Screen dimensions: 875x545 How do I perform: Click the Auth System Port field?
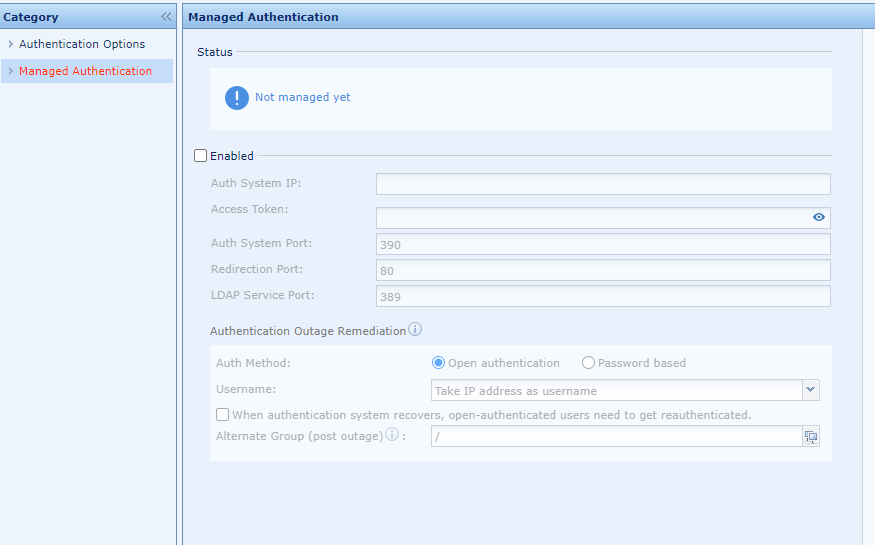click(x=603, y=244)
